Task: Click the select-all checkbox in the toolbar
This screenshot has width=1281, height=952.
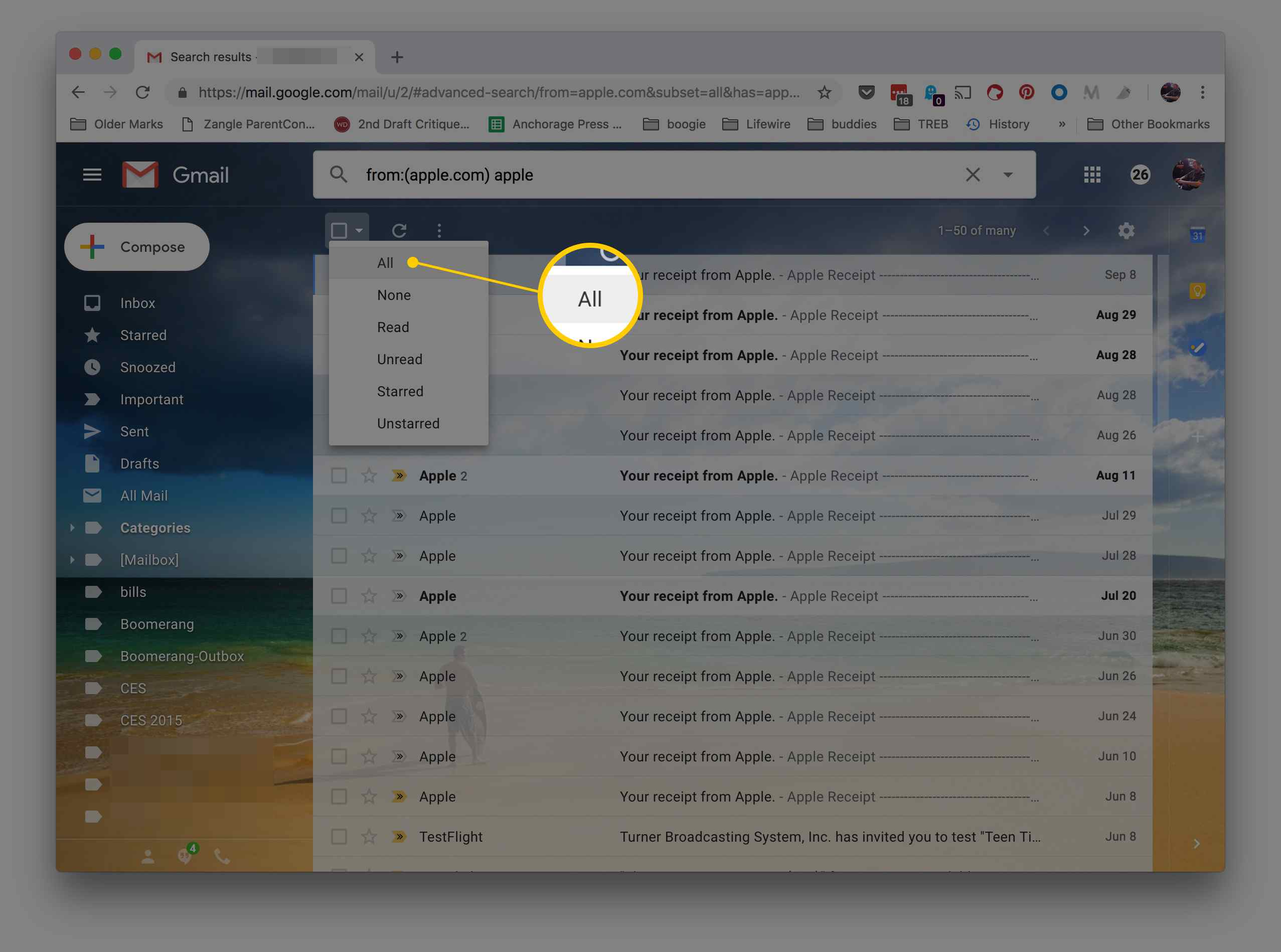Action: tap(339, 231)
